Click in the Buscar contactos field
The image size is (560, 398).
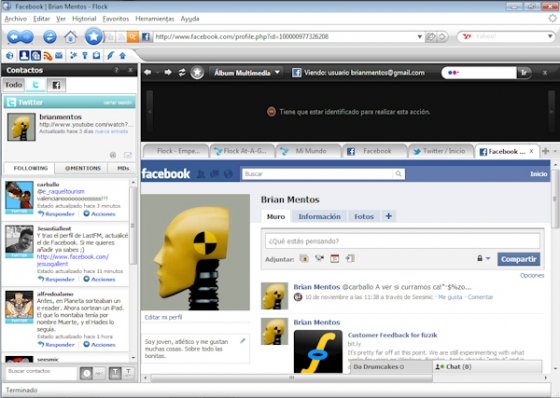pyautogui.click(x=41, y=372)
